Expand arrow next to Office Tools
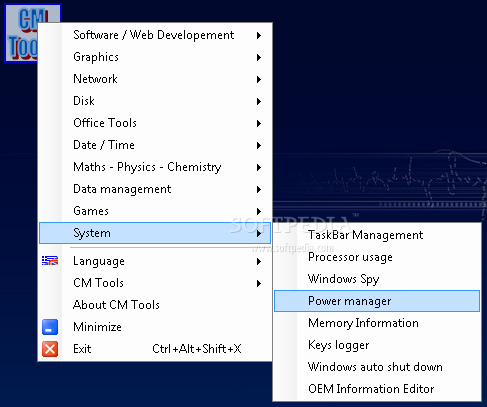 coord(259,123)
